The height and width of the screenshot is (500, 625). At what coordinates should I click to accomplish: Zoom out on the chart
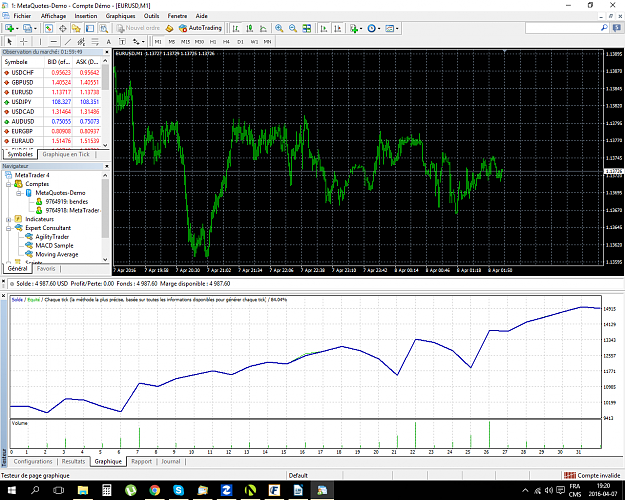pos(293,28)
